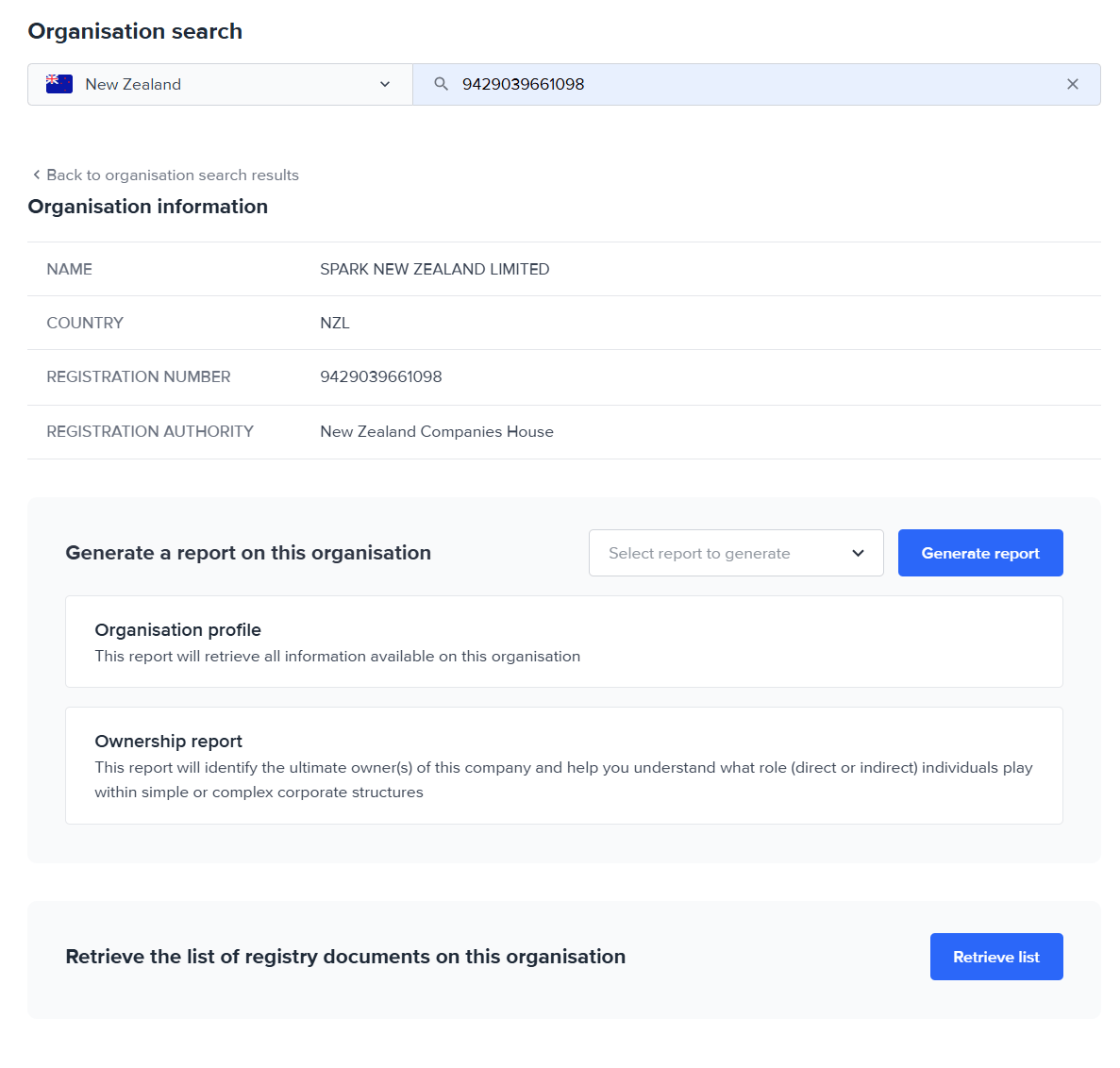This screenshot has height=1068, width=1120.
Task: Select the Organisation profile report card
Action: click(x=563, y=642)
